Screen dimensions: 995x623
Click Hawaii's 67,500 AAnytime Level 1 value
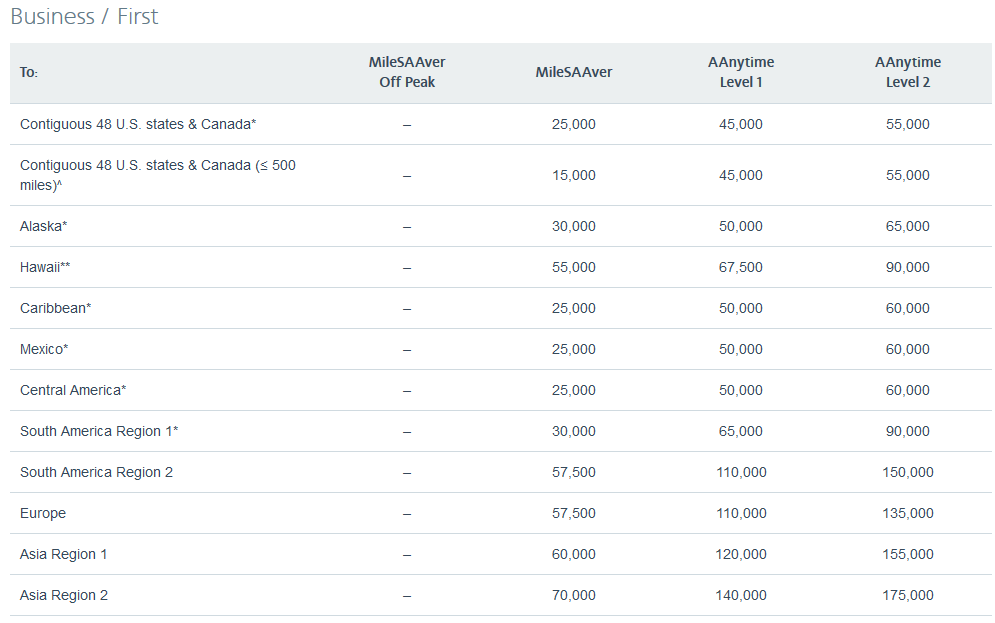[741, 268]
